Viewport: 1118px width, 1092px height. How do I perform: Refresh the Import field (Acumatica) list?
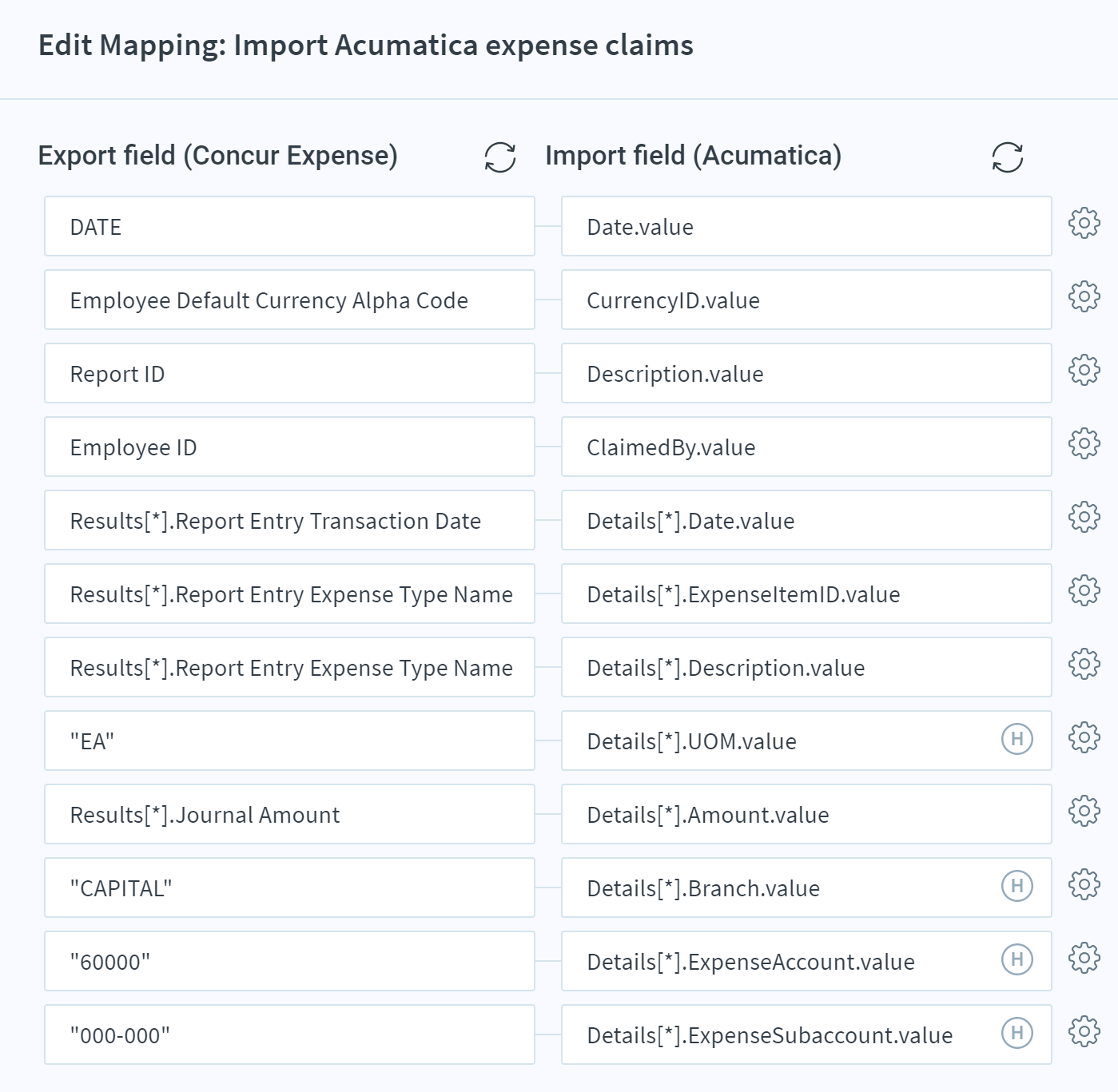point(1008,157)
